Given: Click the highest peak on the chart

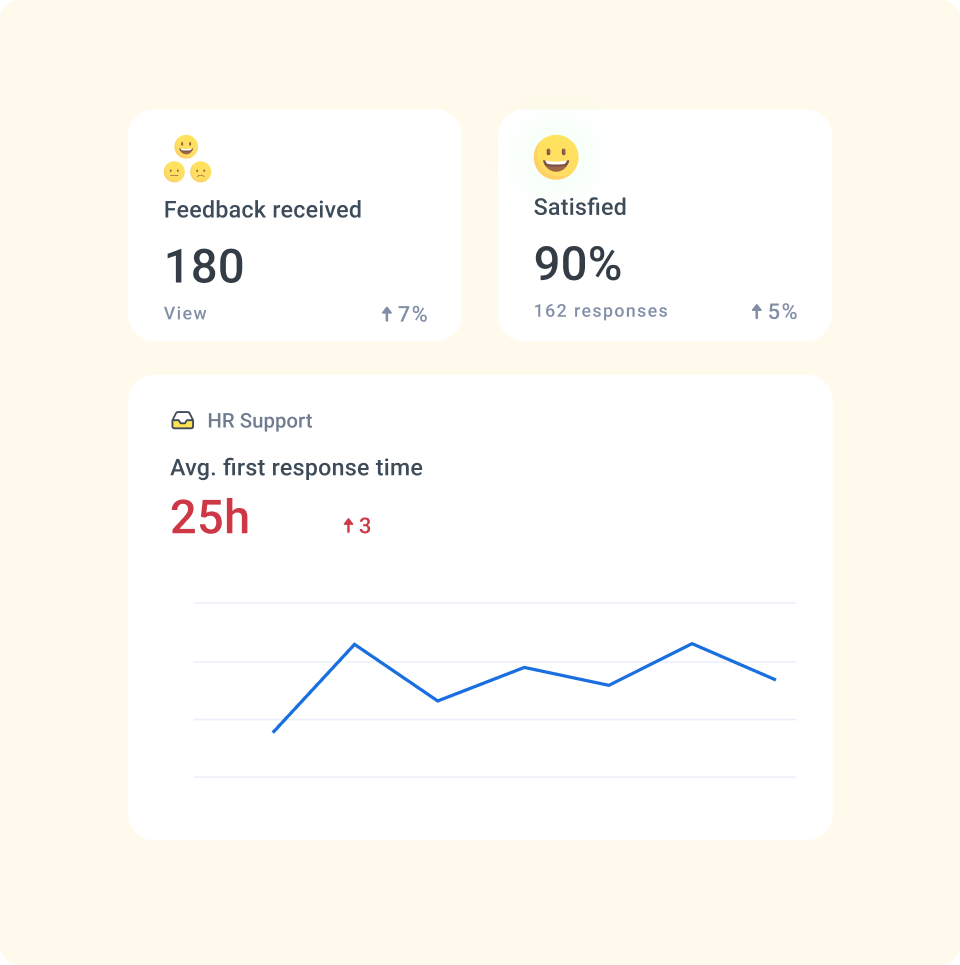Looking at the screenshot, I should pyautogui.click(x=356, y=644).
